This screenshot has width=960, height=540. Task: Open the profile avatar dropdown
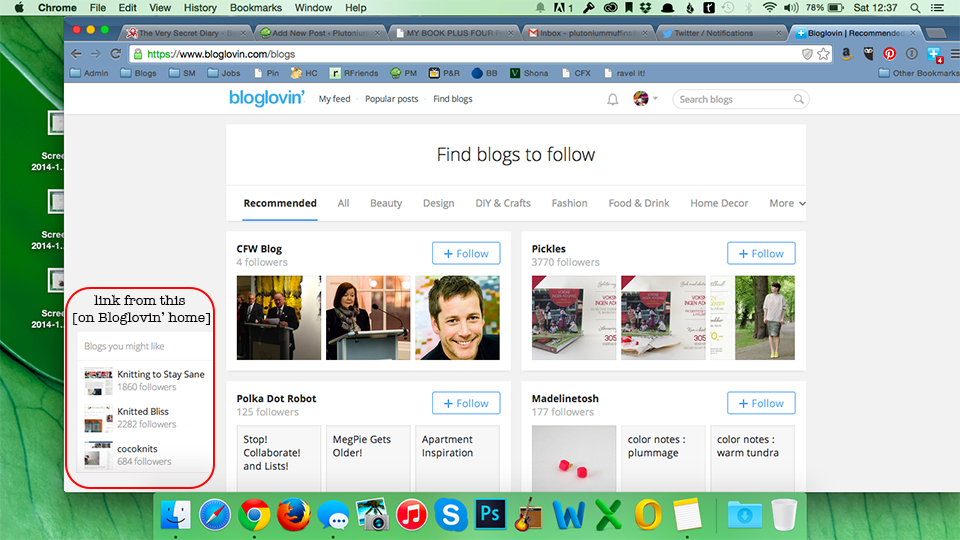pyautogui.click(x=645, y=99)
